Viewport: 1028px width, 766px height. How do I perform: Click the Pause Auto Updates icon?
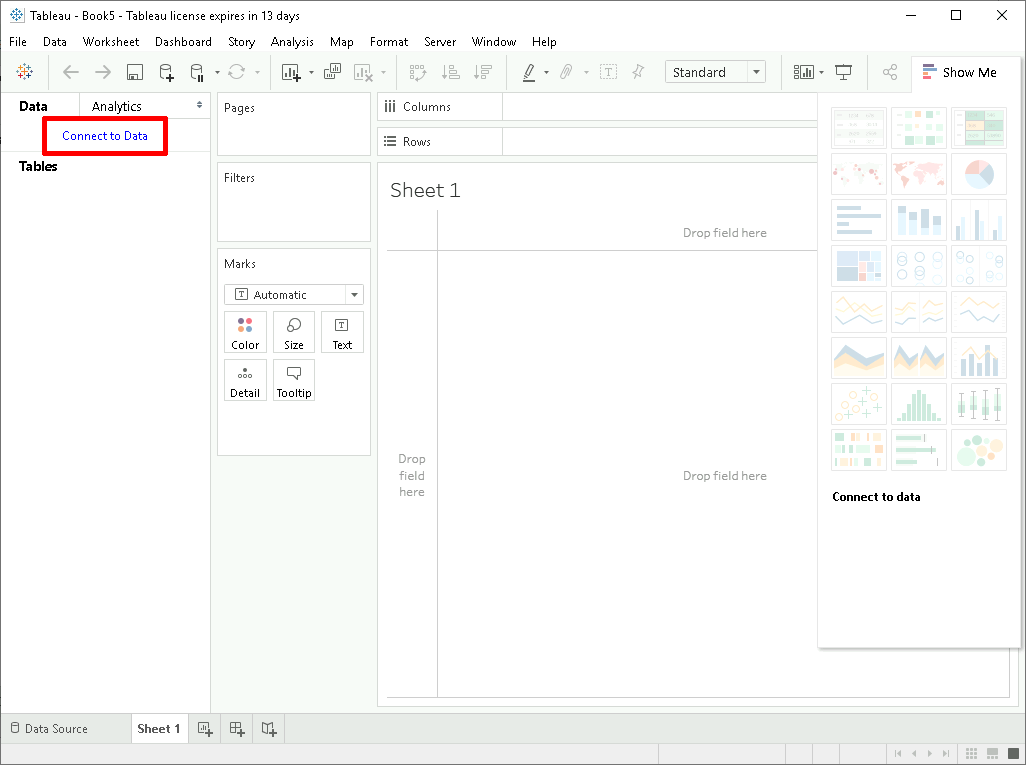pos(197,72)
